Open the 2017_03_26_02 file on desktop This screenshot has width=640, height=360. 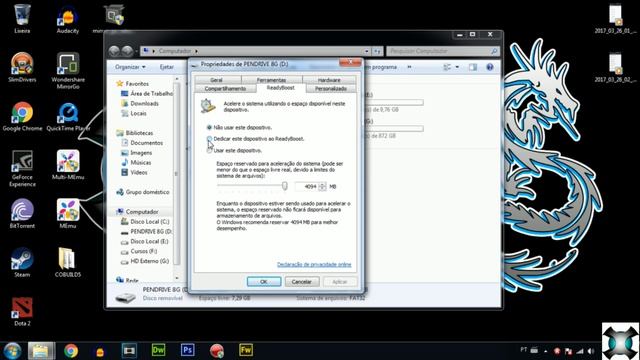tap(615, 67)
